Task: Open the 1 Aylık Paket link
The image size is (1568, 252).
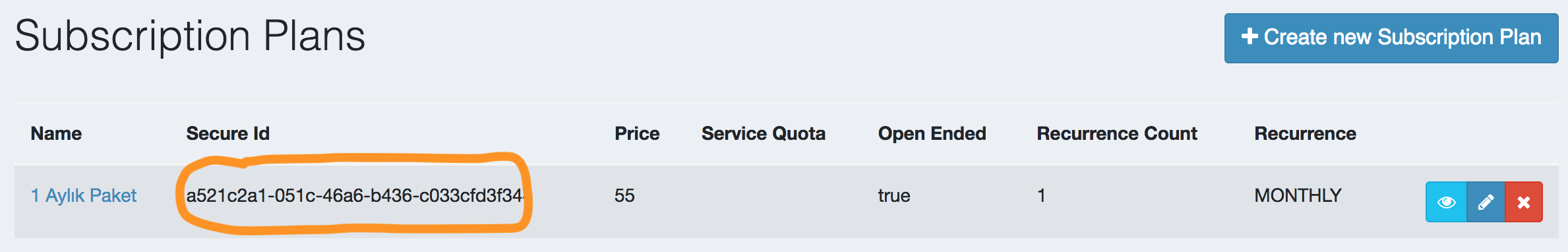Action: click(84, 195)
